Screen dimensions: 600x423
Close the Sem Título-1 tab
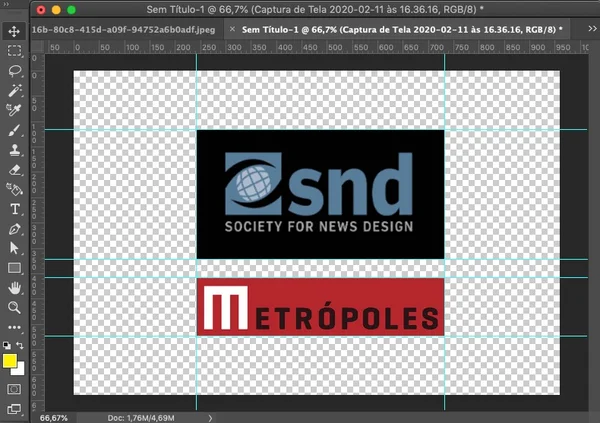click(232, 29)
